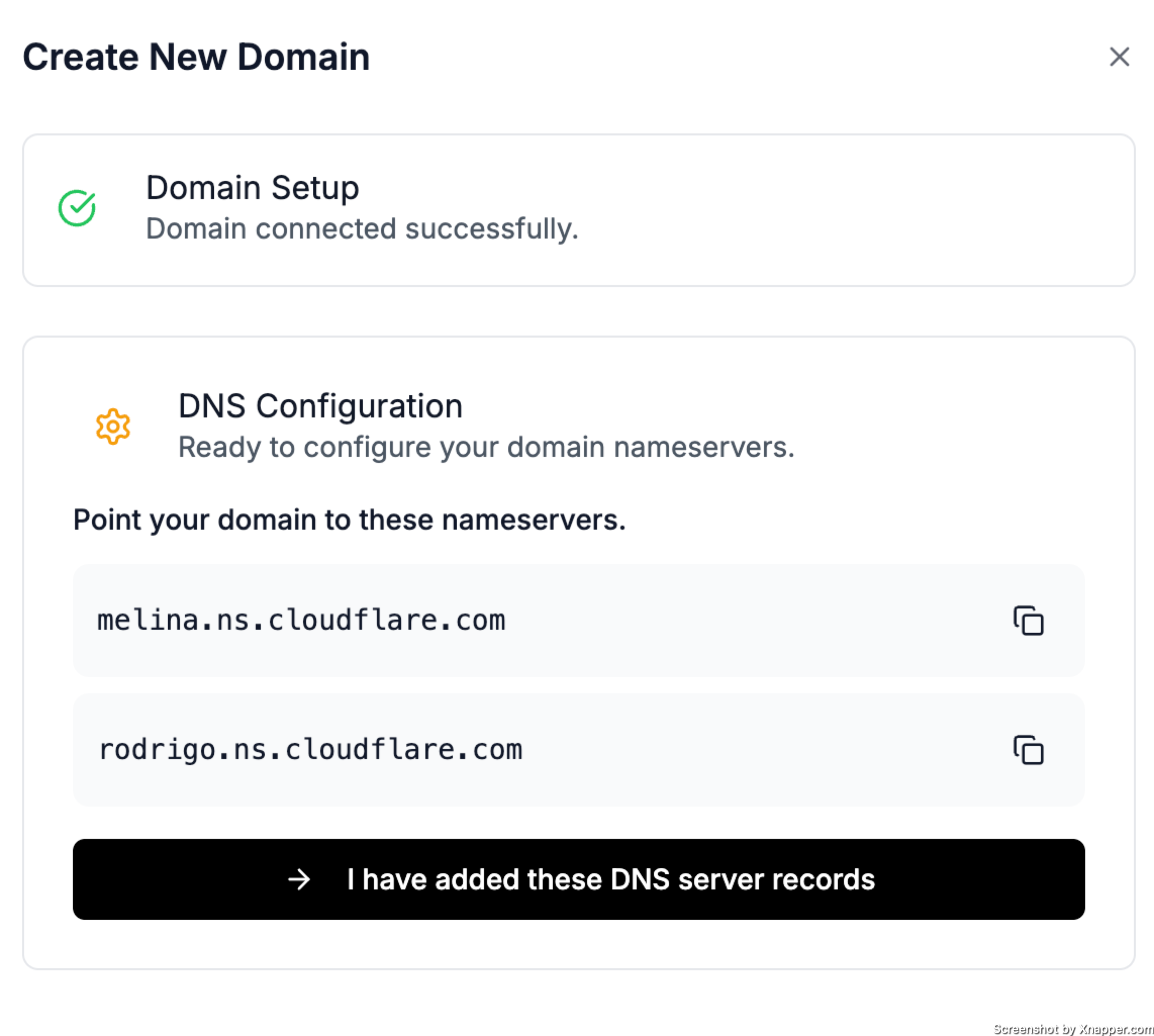Image resolution: width=1154 pixels, height=1036 pixels.
Task: Click the Screenshot by Xnapper.com watermark
Action: (1072, 1028)
